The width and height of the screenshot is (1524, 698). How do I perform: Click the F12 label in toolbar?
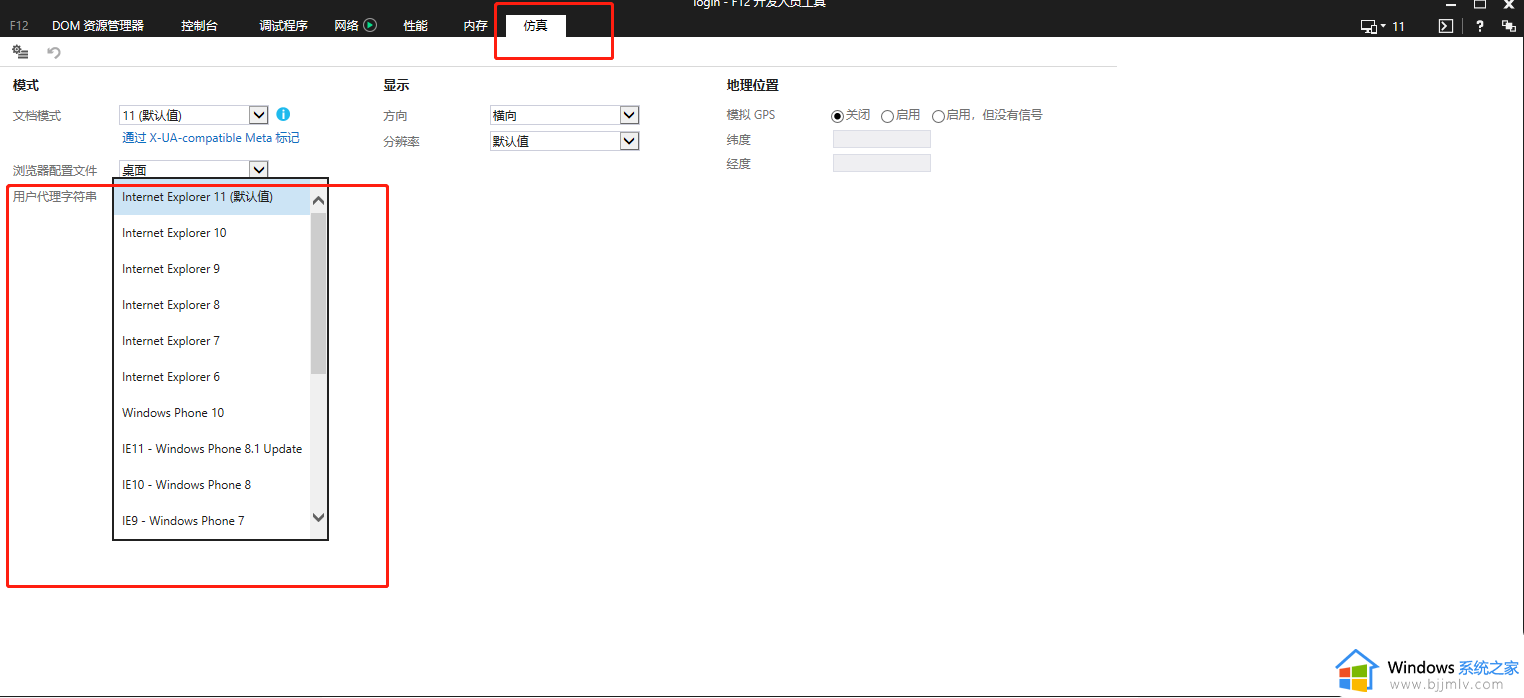19,26
